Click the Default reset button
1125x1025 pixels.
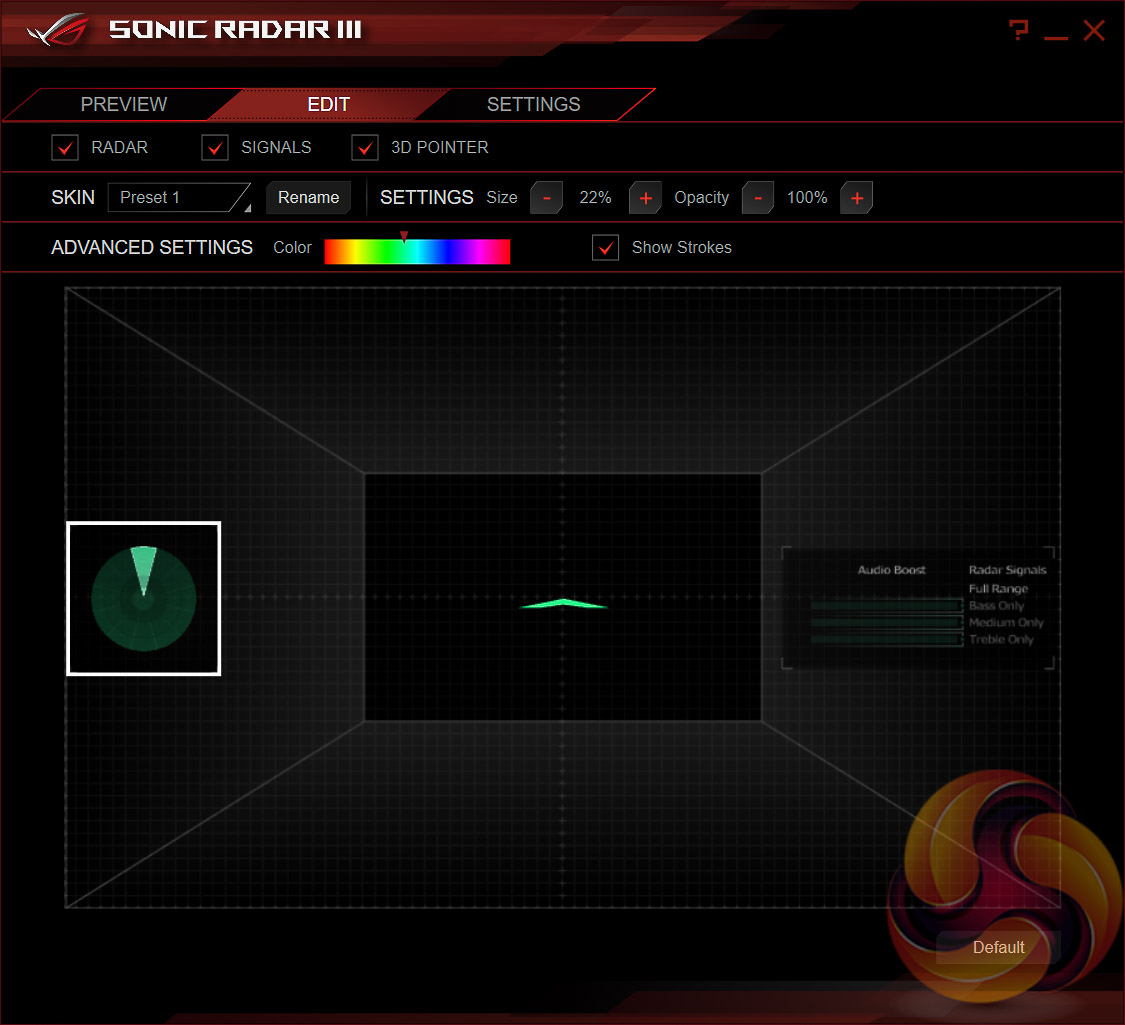(x=998, y=948)
